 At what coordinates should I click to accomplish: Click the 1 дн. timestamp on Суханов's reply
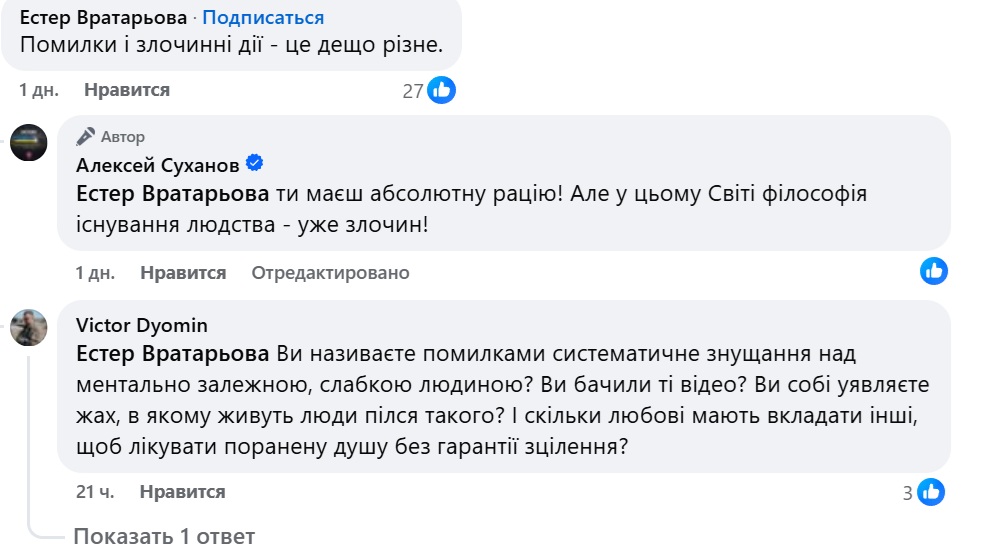pyautogui.click(x=95, y=272)
